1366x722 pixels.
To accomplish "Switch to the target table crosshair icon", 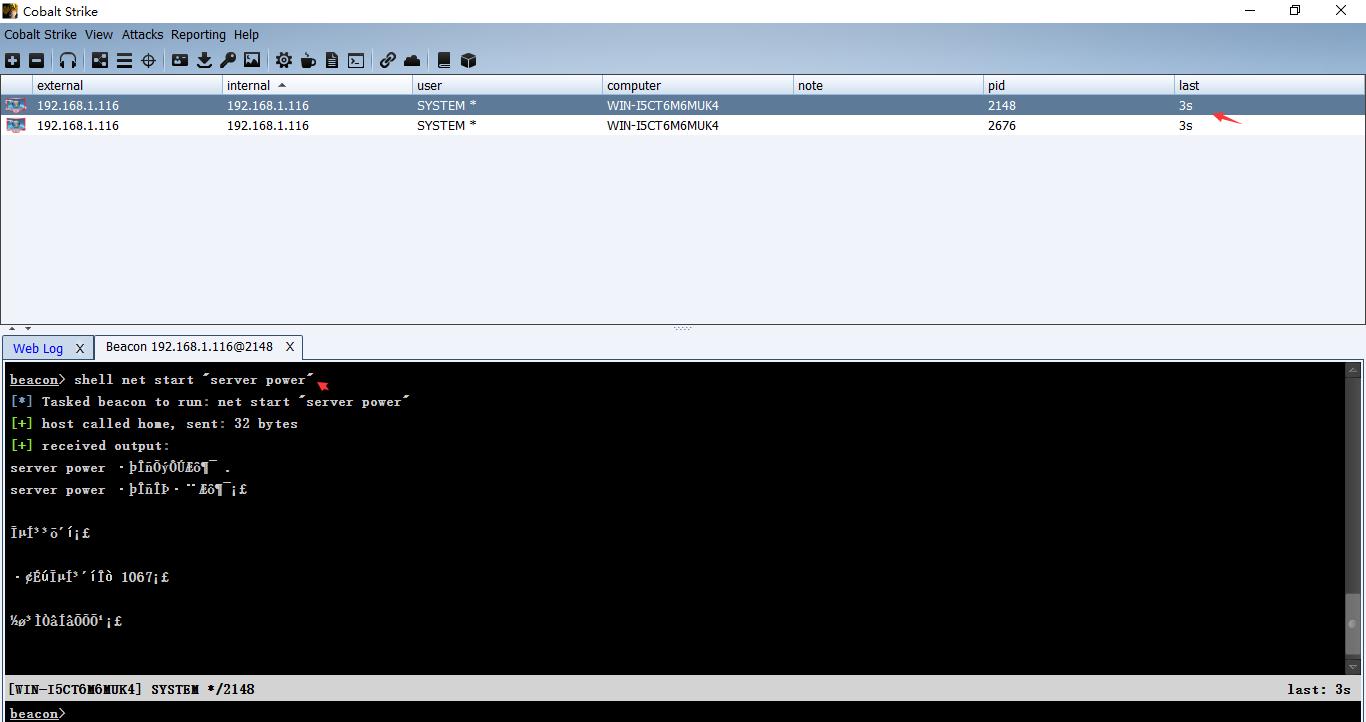I will click(148, 60).
